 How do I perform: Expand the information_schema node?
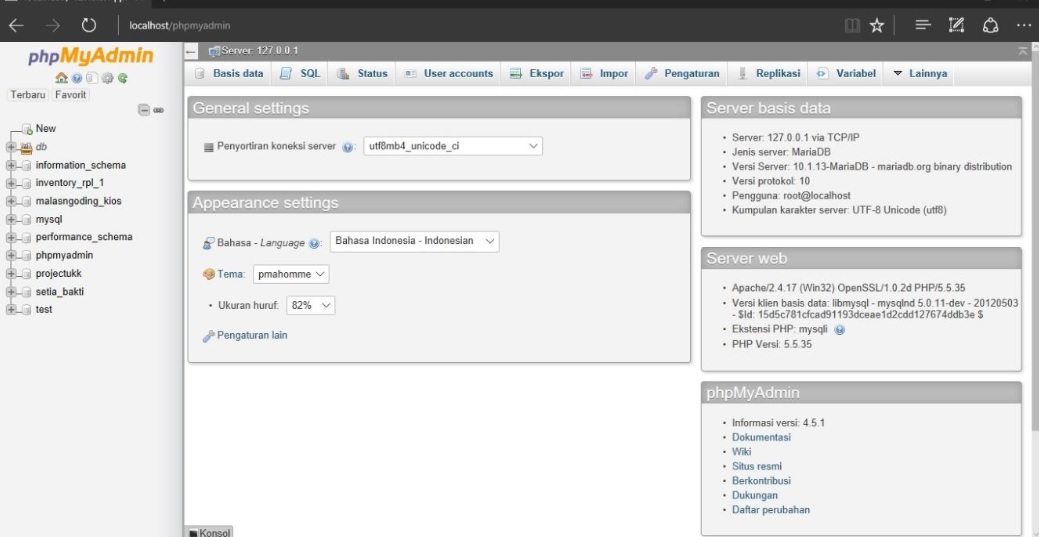coord(11,165)
